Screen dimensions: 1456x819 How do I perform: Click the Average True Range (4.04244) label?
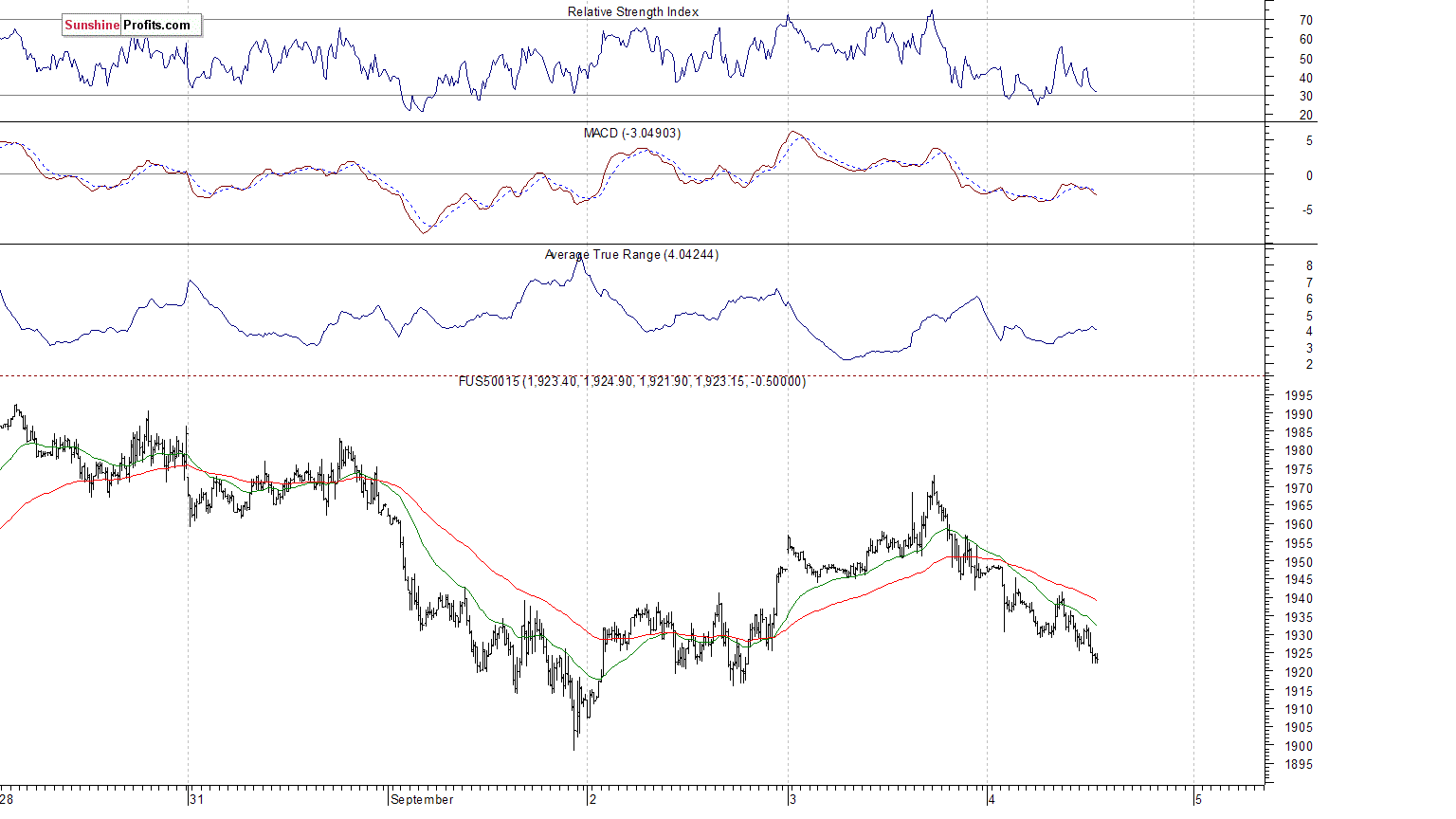click(x=631, y=254)
